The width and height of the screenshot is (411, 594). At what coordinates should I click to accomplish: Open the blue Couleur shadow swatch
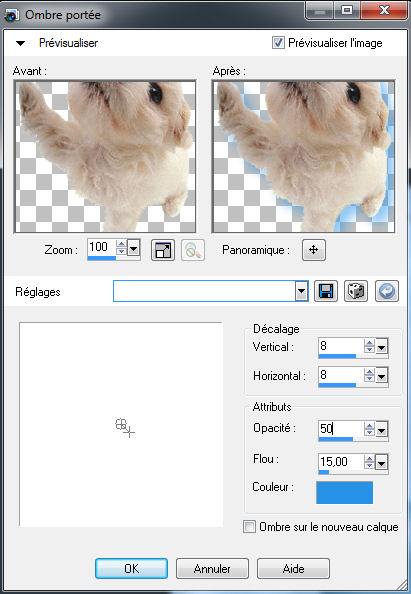tap(344, 492)
